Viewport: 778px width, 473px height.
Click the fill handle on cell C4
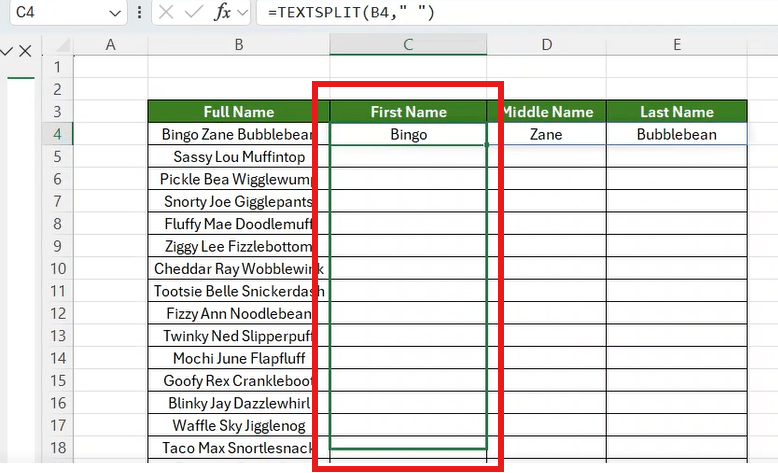pos(487,145)
